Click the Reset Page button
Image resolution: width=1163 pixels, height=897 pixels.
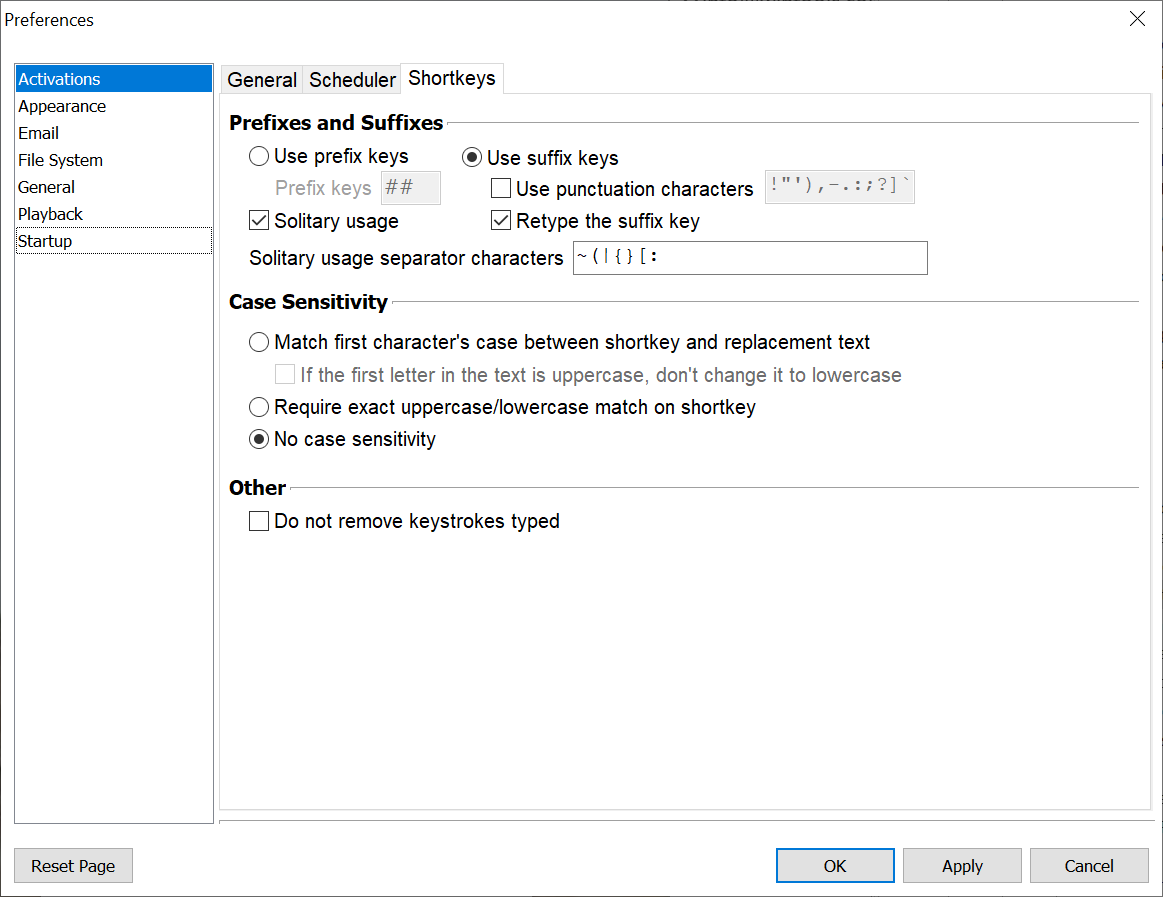click(73, 866)
